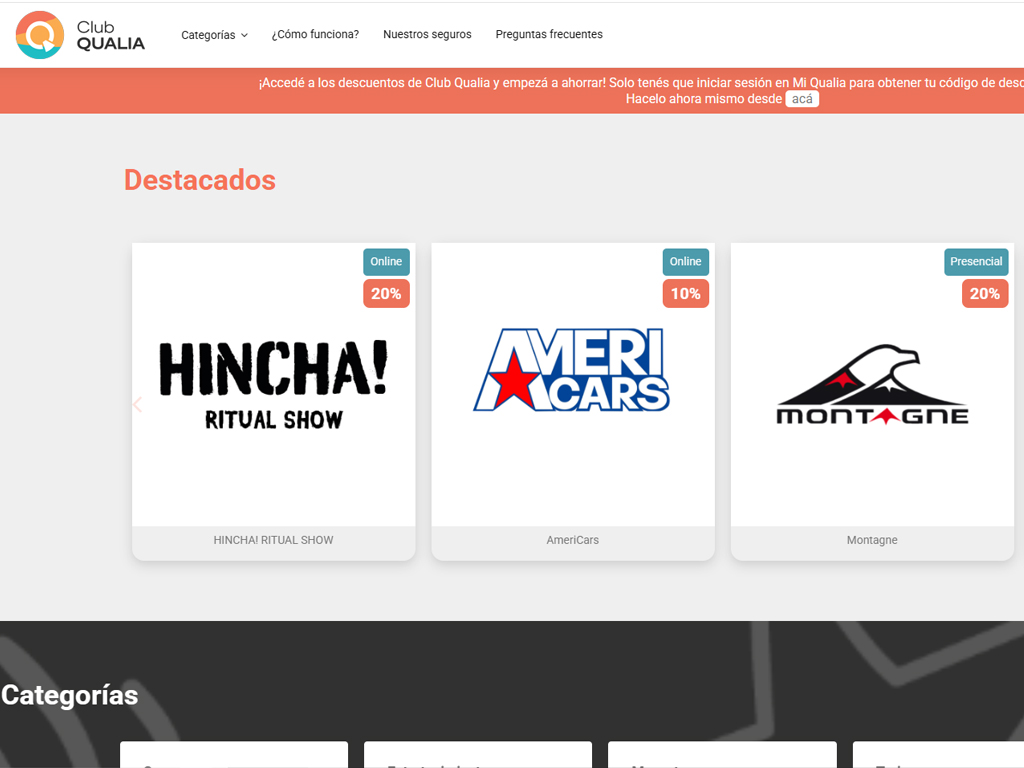Click the Club Qualia logo

pos(80,35)
